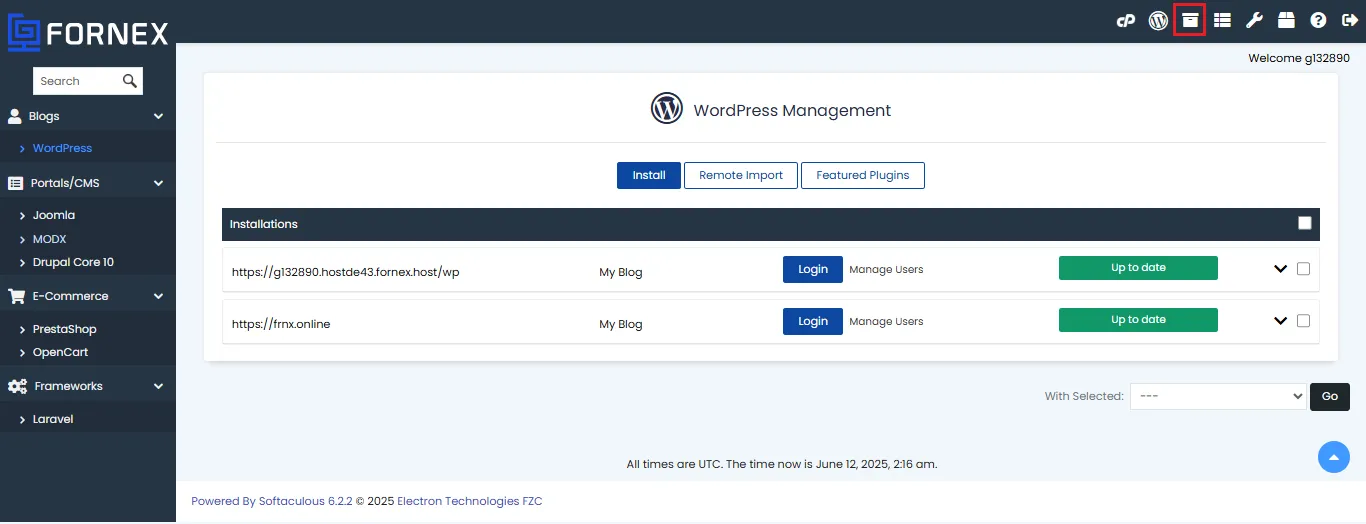Click into the sidebar Search field
The height and width of the screenshot is (524, 1366).
(78, 81)
